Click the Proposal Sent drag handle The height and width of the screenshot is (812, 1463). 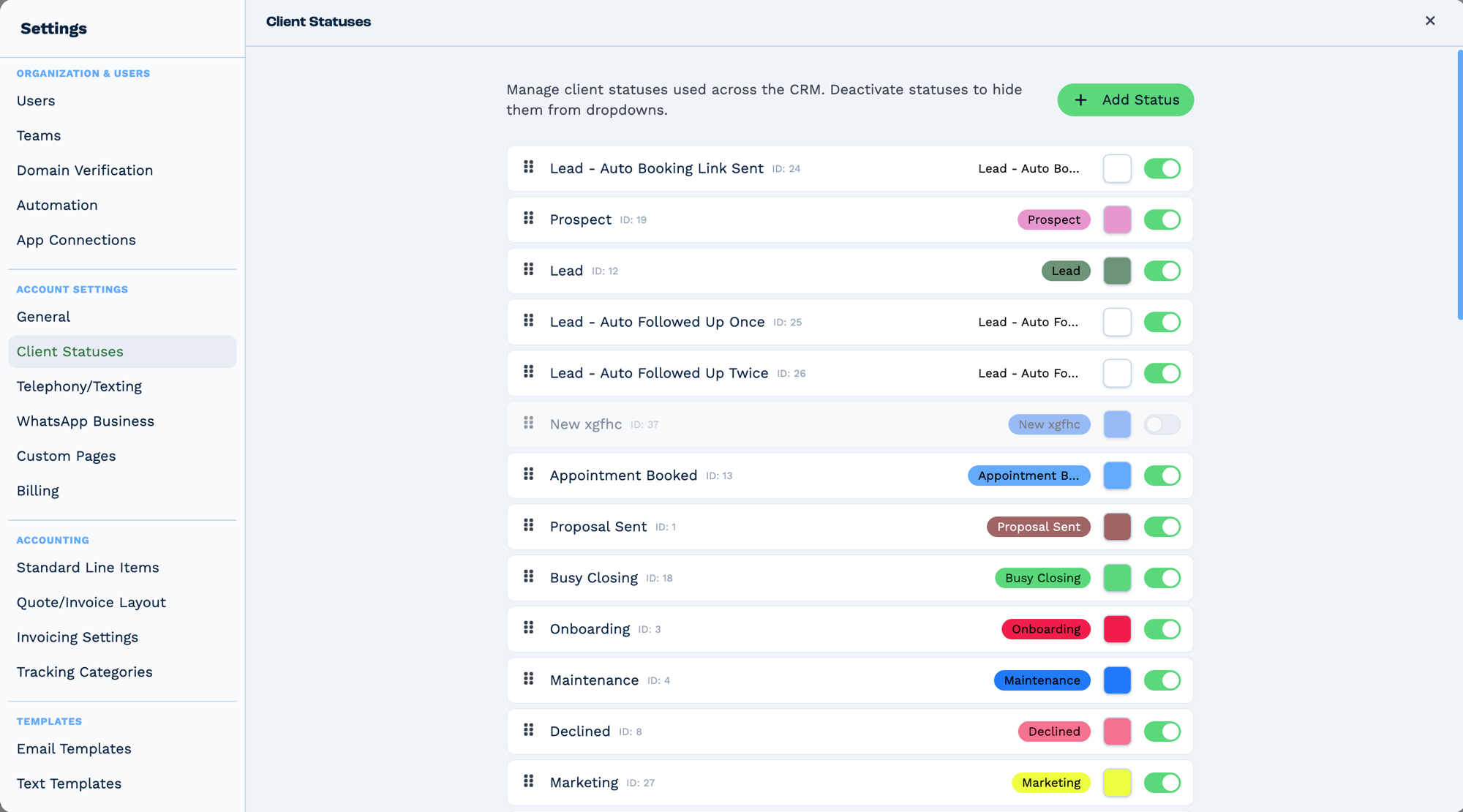point(528,526)
